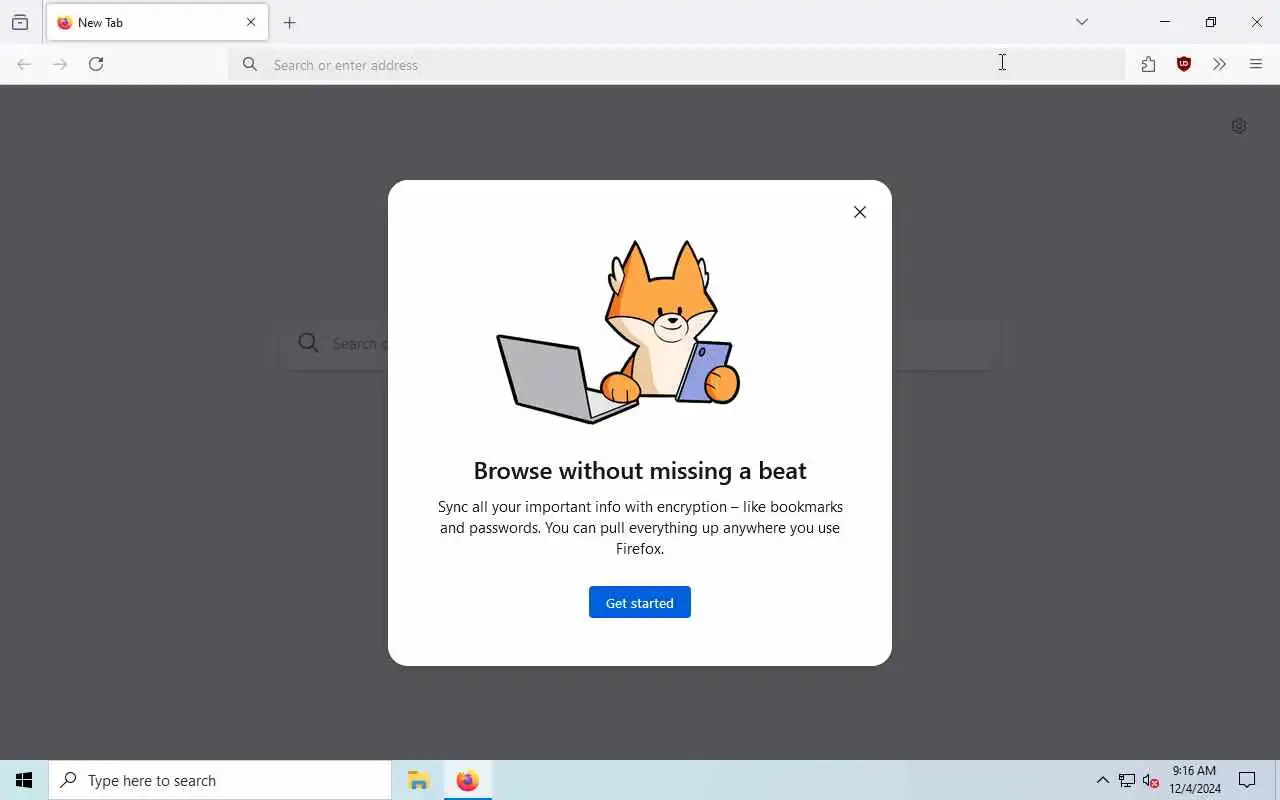Minimize the Firefox window
This screenshot has height=800, width=1280.
[1165, 22]
